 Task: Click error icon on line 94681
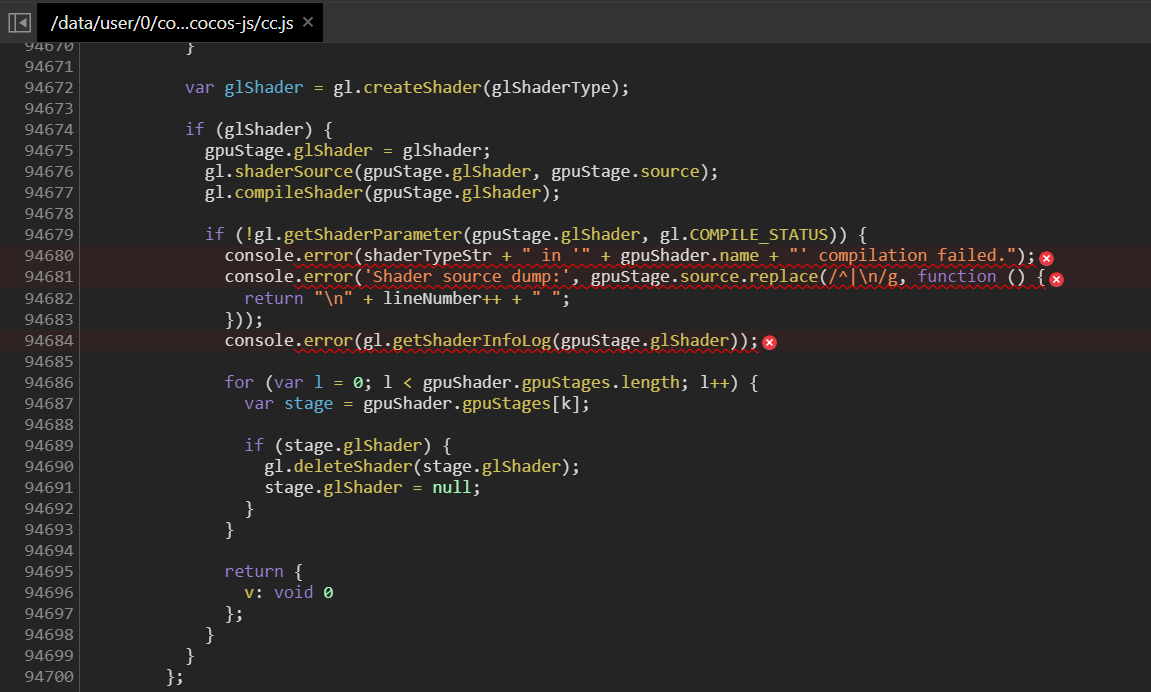coord(1056,280)
